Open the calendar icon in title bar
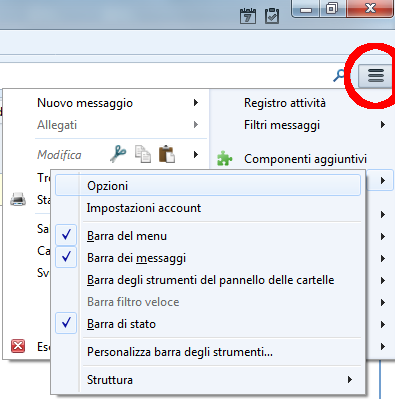This screenshot has height=399, width=395. click(248, 16)
